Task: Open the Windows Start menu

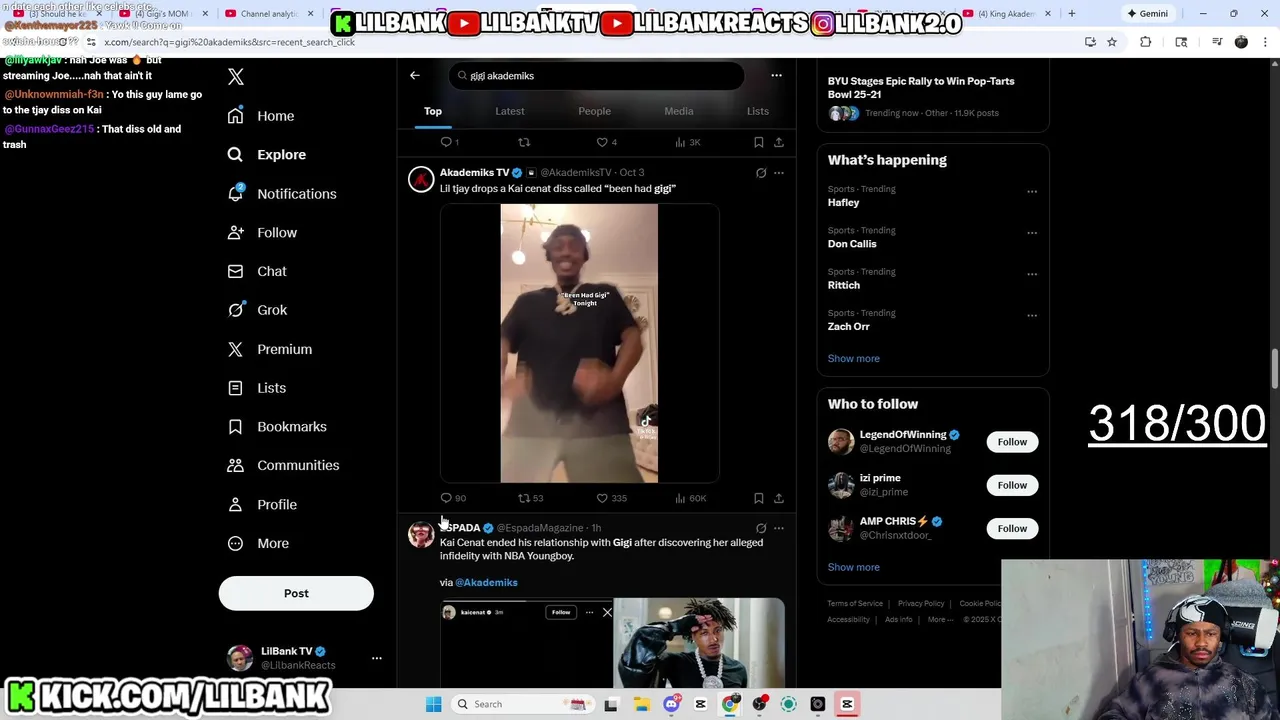Action: [433, 704]
